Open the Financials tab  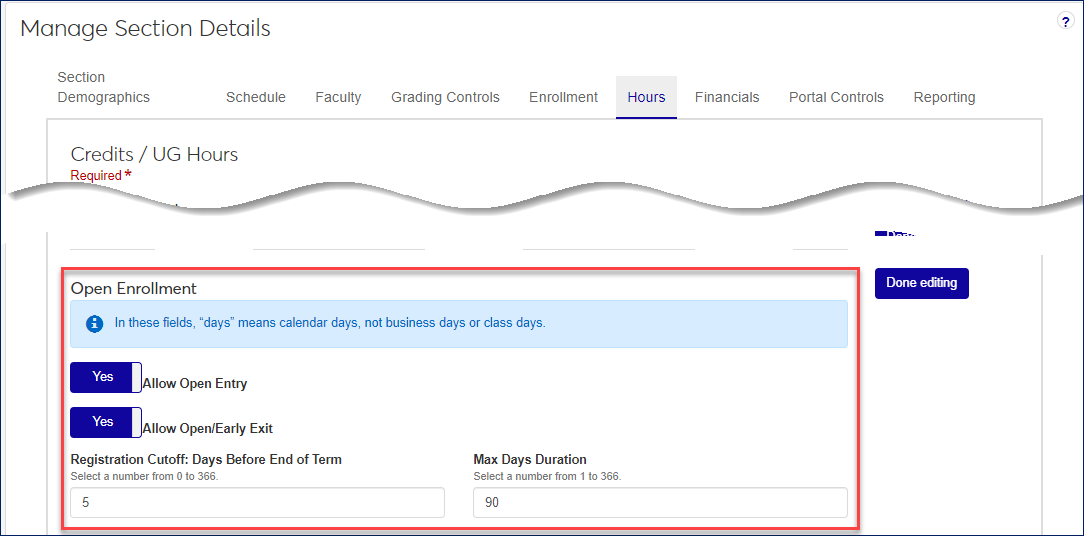pos(727,97)
